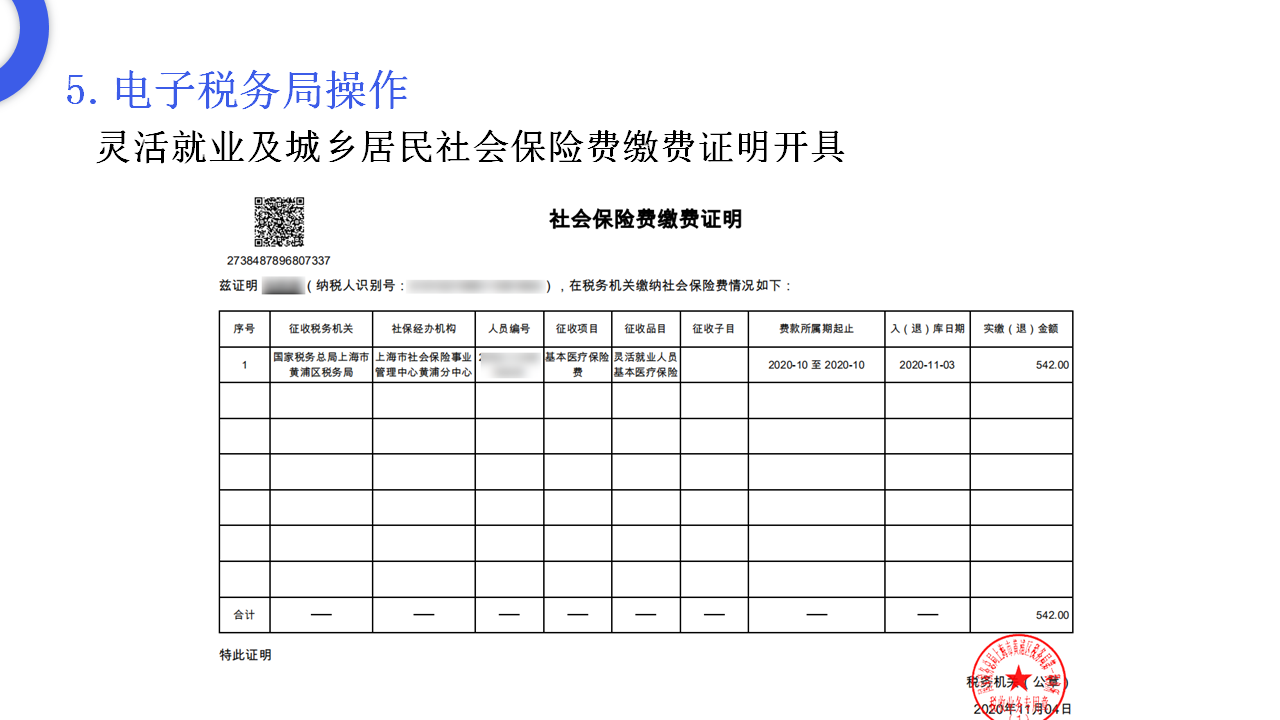Screen dimensions: 1280x720
Task: Select the 社保经办机构 column header
Action: 423,329
